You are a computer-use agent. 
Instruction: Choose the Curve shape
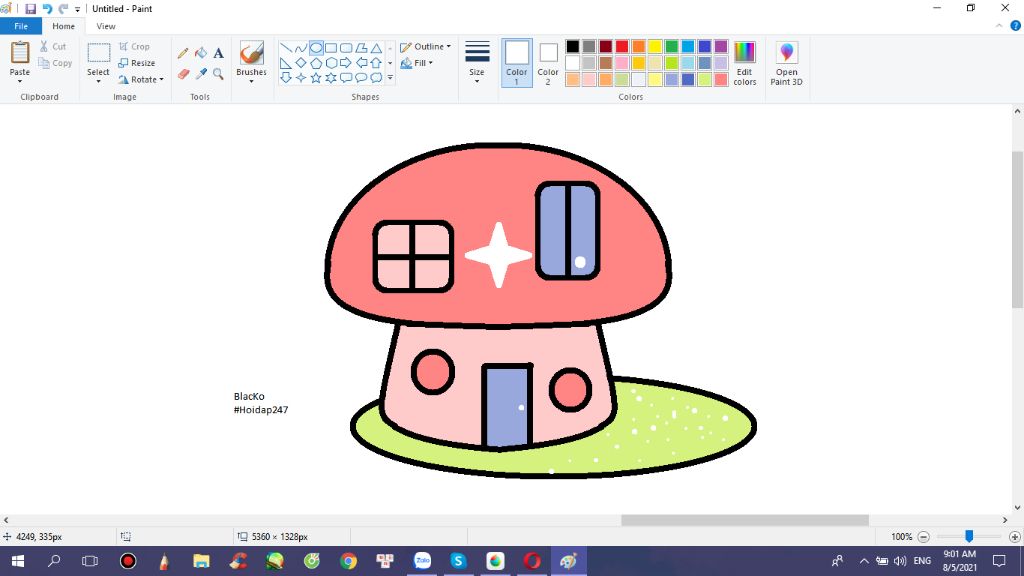(301, 48)
